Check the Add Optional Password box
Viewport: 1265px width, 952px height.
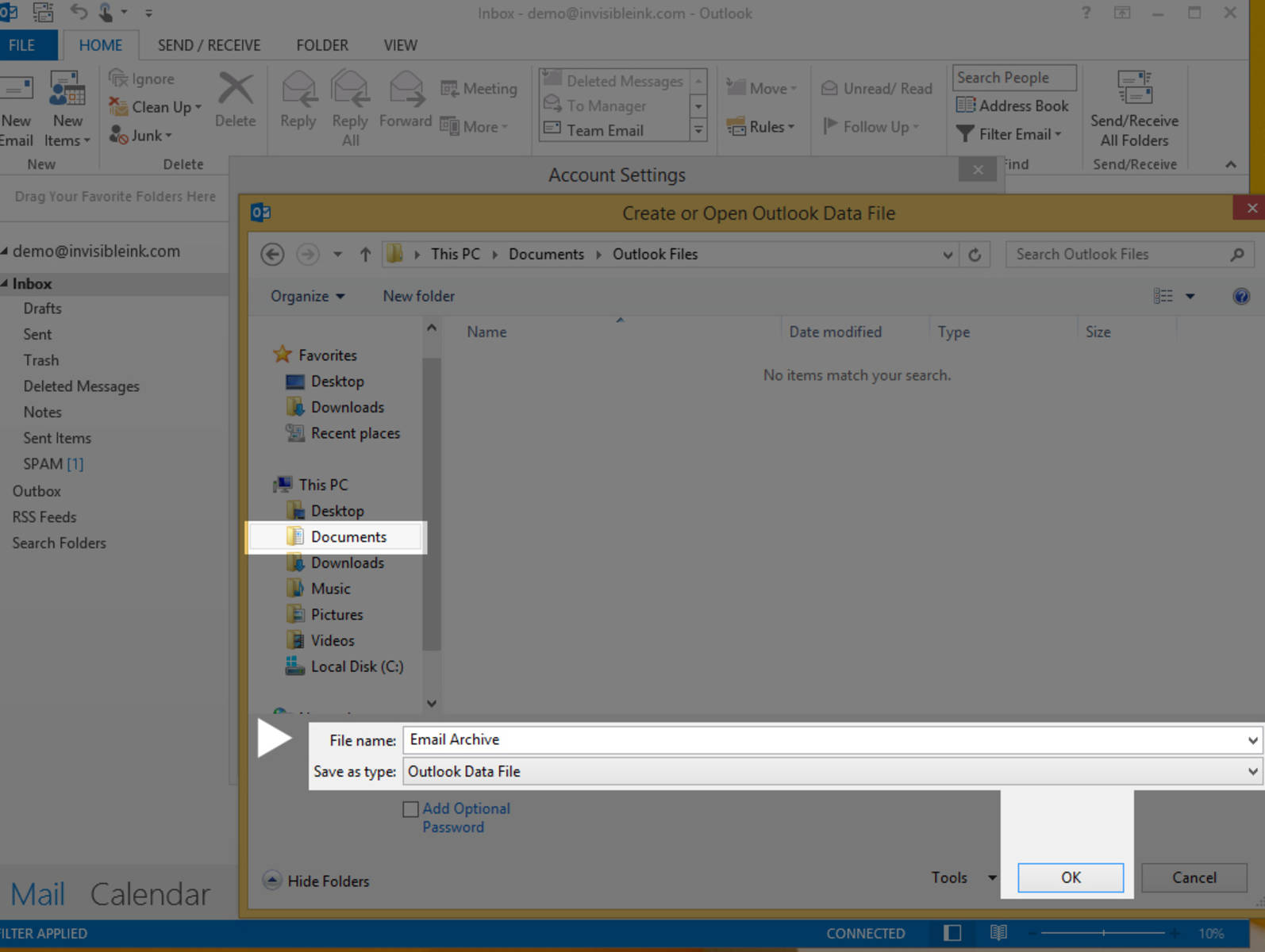(x=410, y=809)
